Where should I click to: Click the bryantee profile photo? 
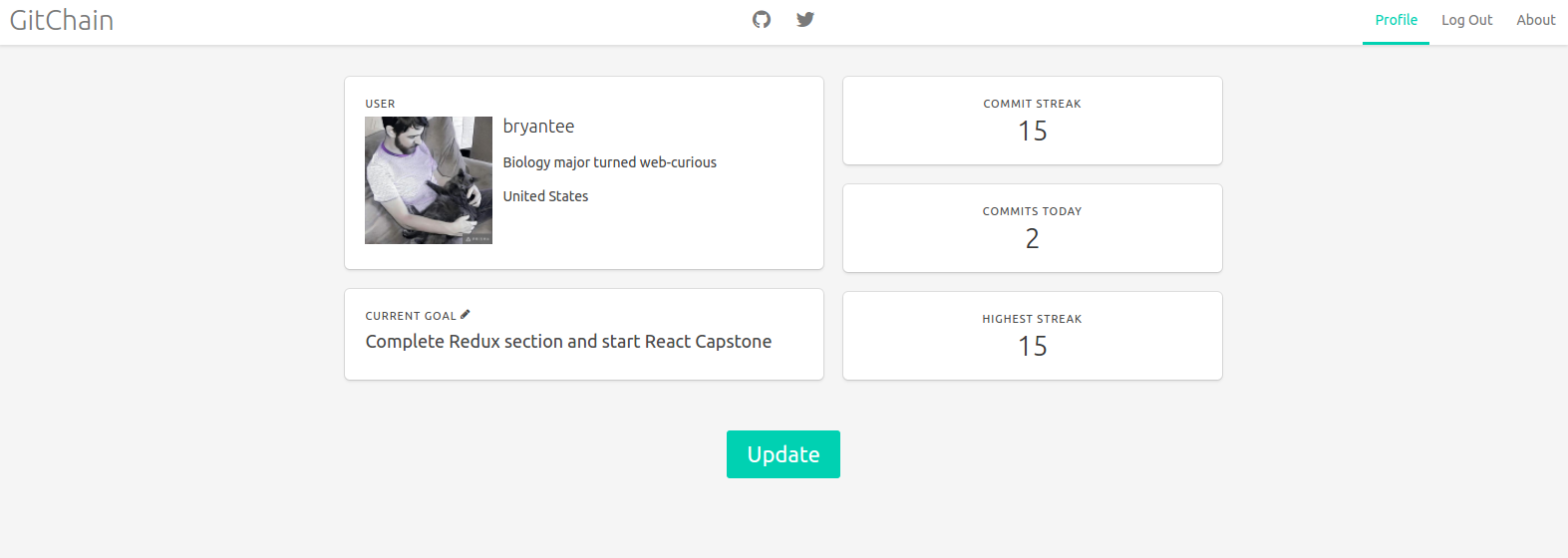point(429,180)
